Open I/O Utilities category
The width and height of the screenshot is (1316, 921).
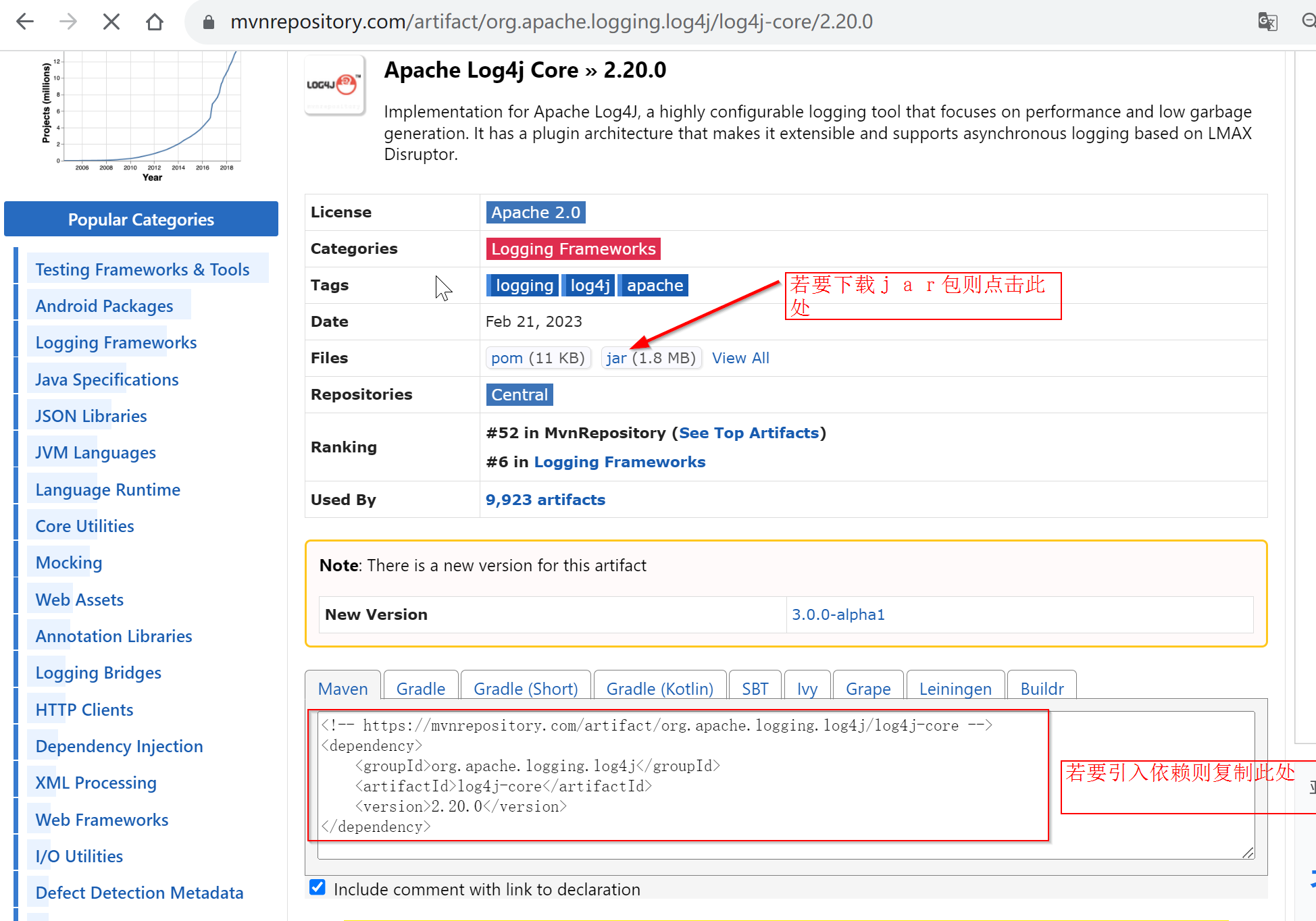pos(79,856)
